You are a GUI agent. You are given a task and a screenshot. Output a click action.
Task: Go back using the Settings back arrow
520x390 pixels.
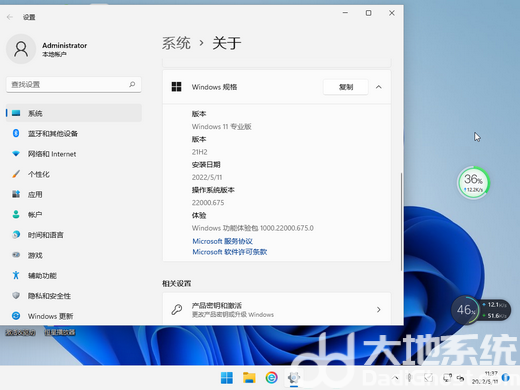(x=10, y=17)
